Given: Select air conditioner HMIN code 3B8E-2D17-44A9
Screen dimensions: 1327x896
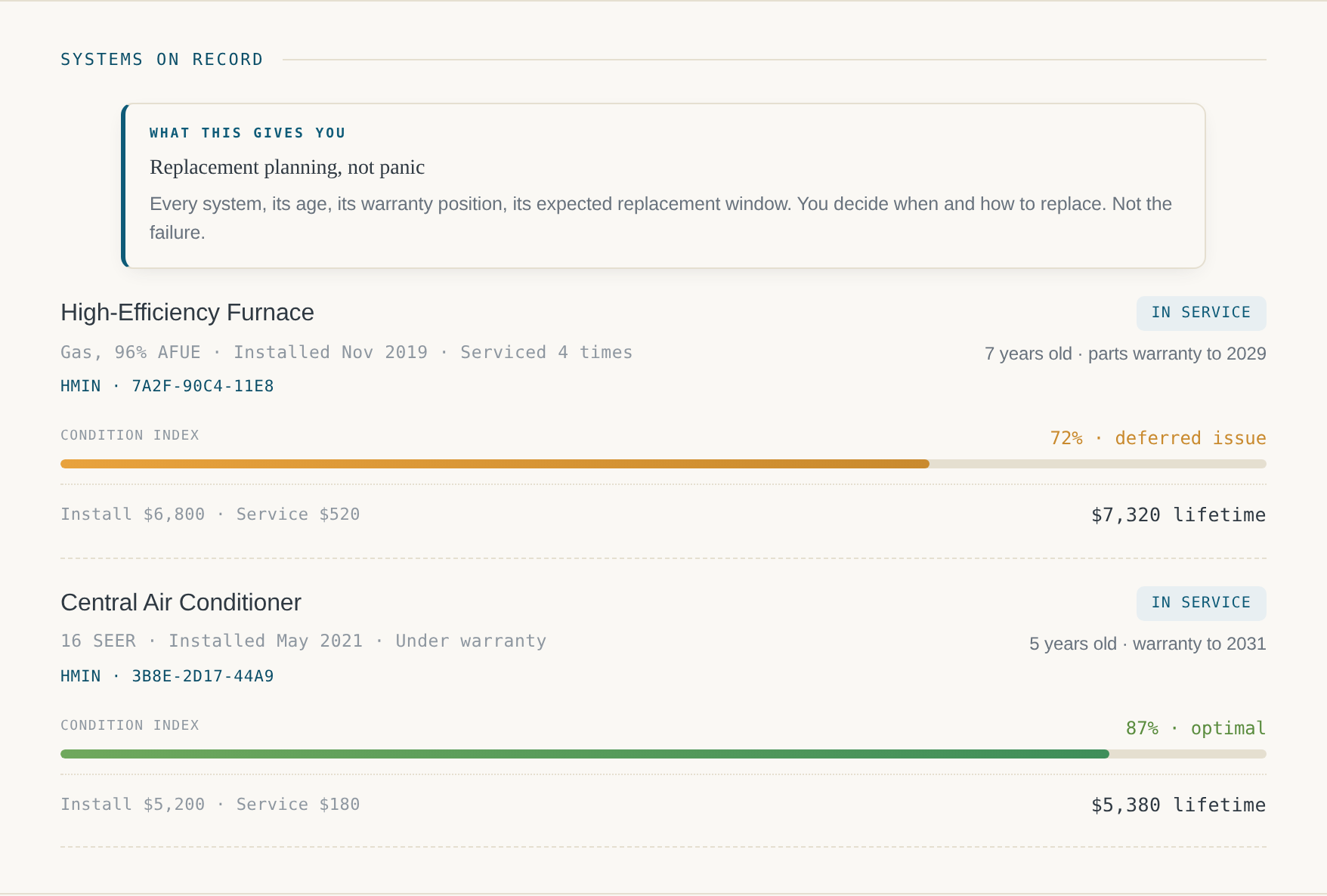Looking at the screenshot, I should click(167, 676).
